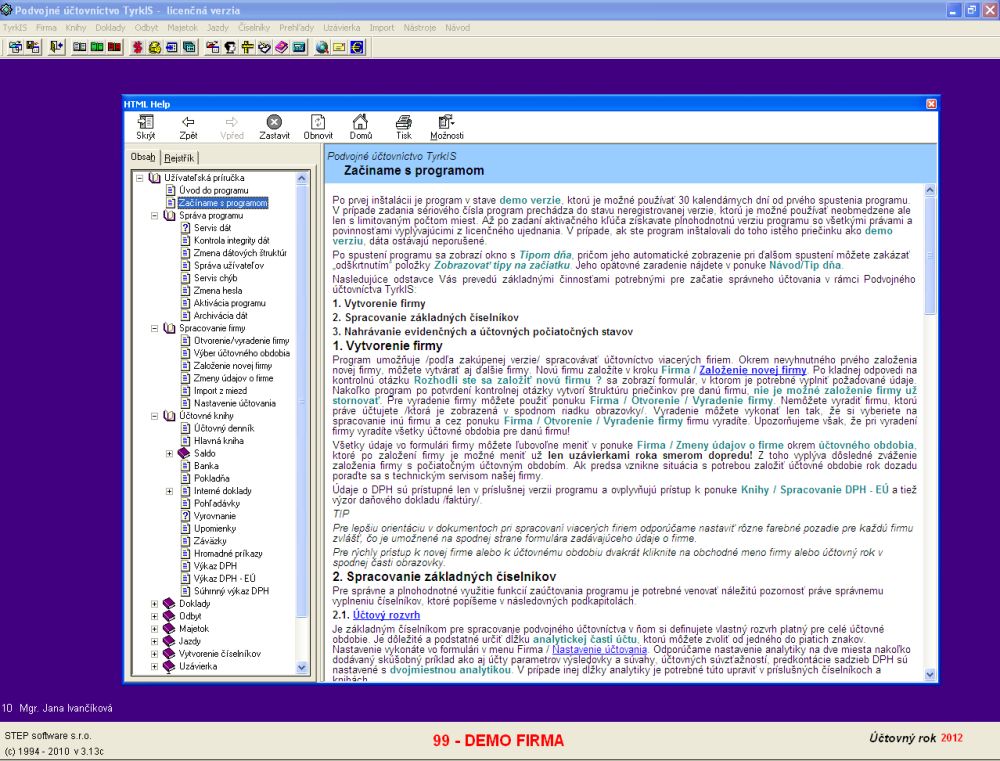Expand the Majetok book in help tree
This screenshot has width=1000, height=761.
pos(154,629)
